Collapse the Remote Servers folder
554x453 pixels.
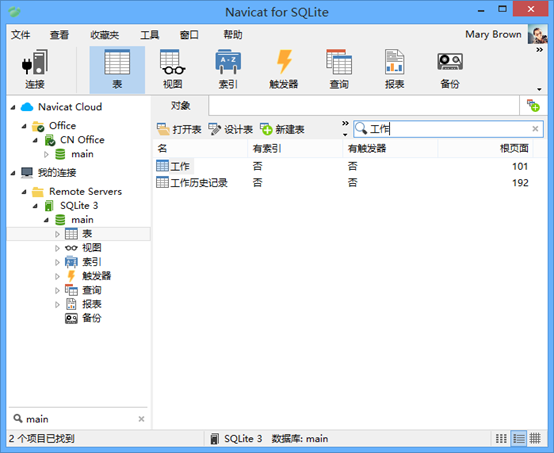tap(24, 192)
